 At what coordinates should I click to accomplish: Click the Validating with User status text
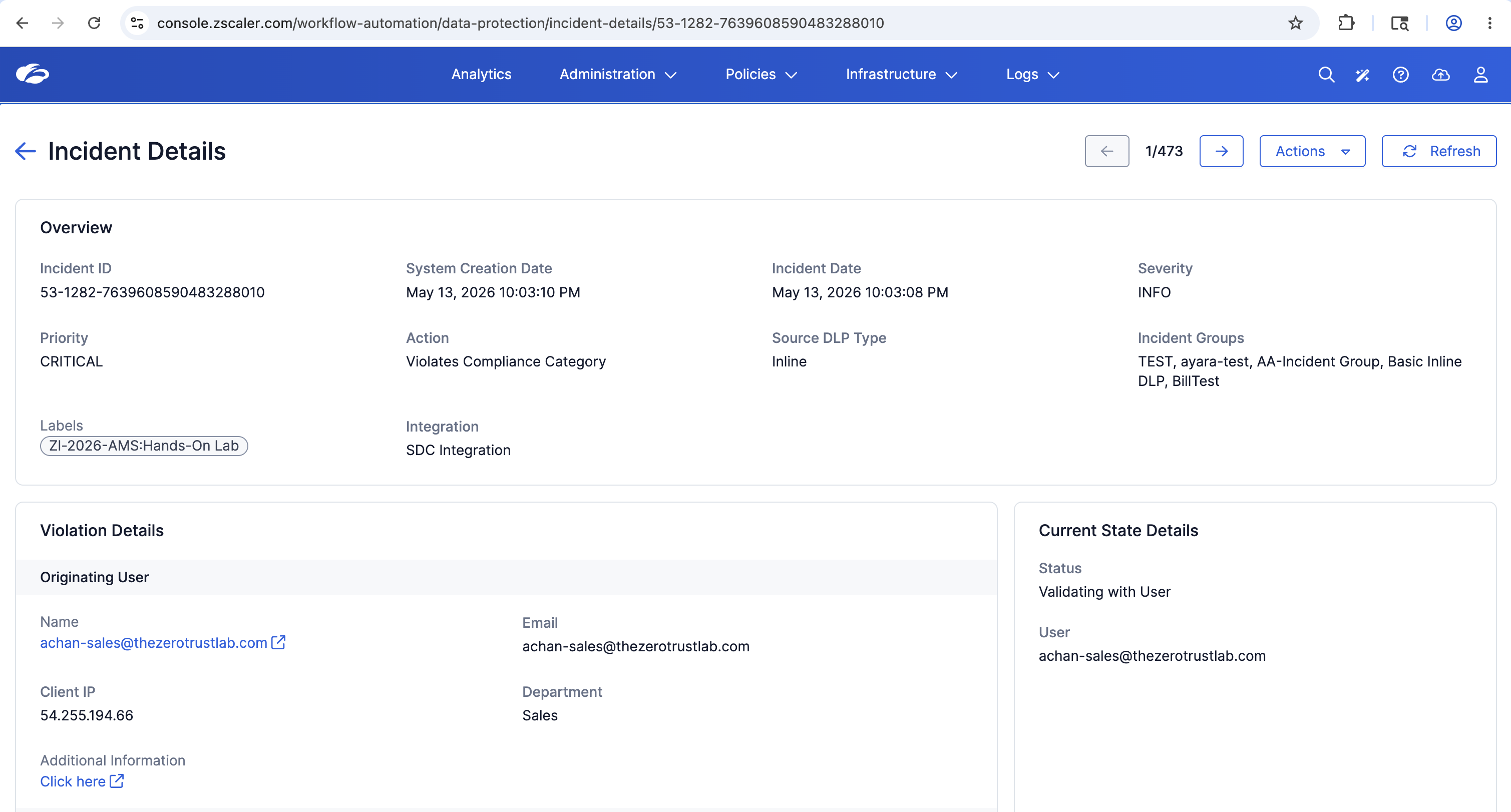[x=1104, y=591]
